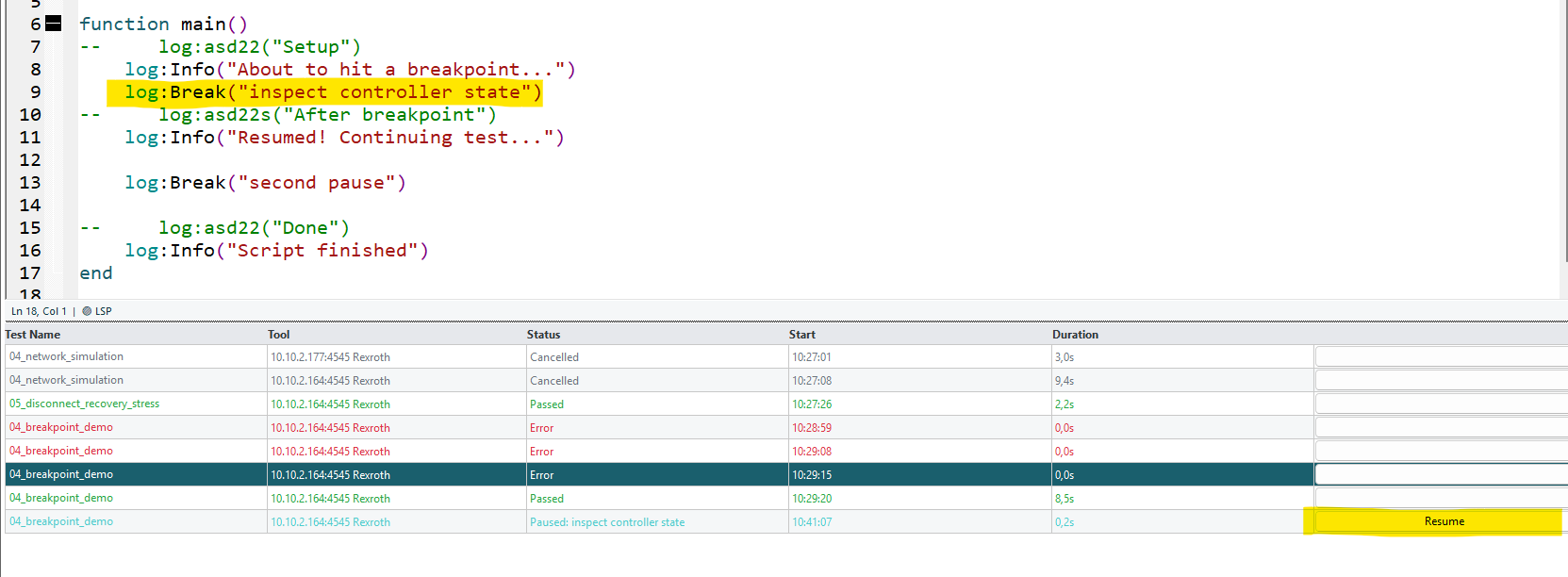Click the commented log:asd22s("After breakpoint") line
This screenshot has height=577, width=1568.
coord(288,114)
